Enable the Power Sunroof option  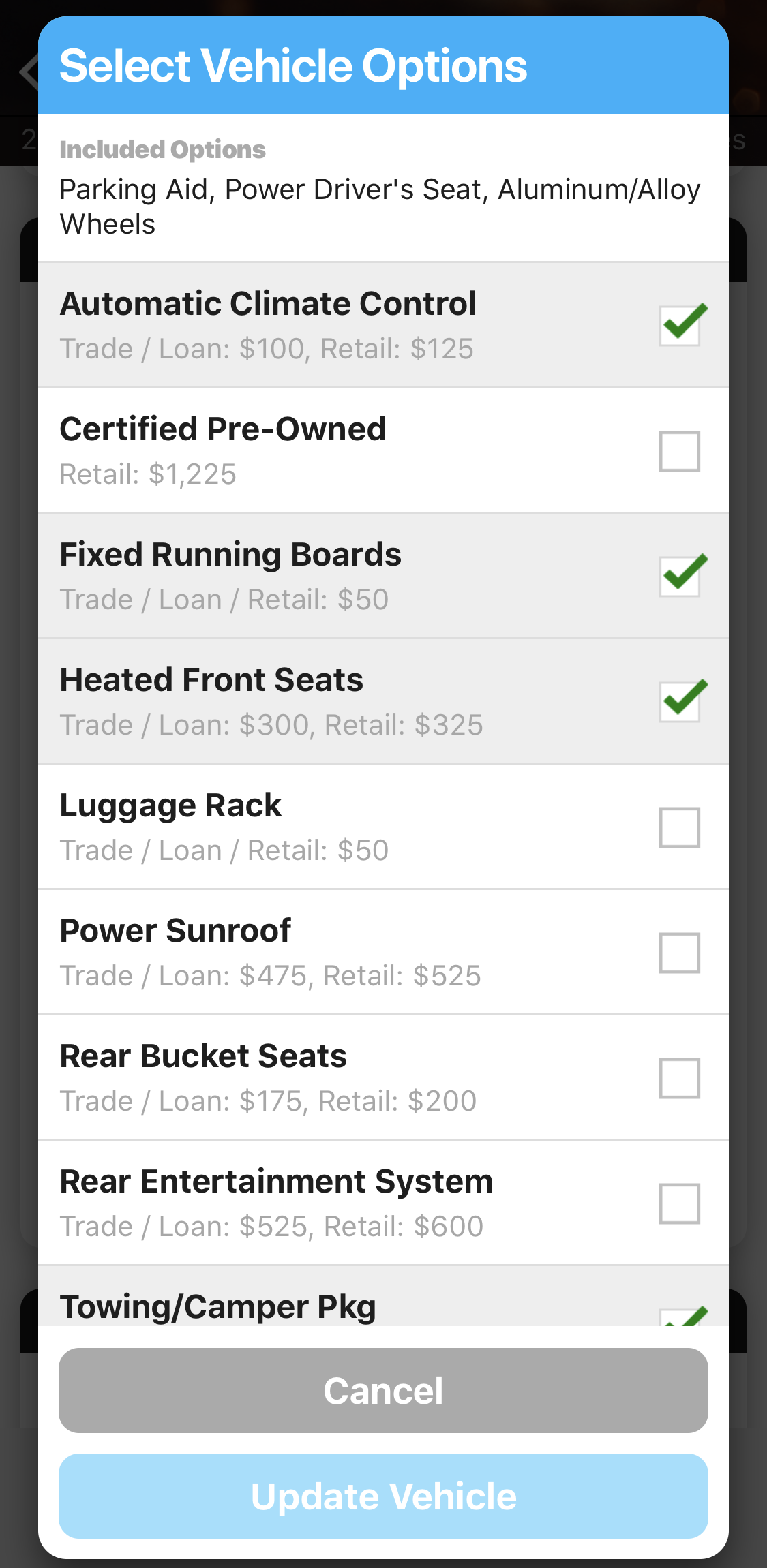[680, 952]
